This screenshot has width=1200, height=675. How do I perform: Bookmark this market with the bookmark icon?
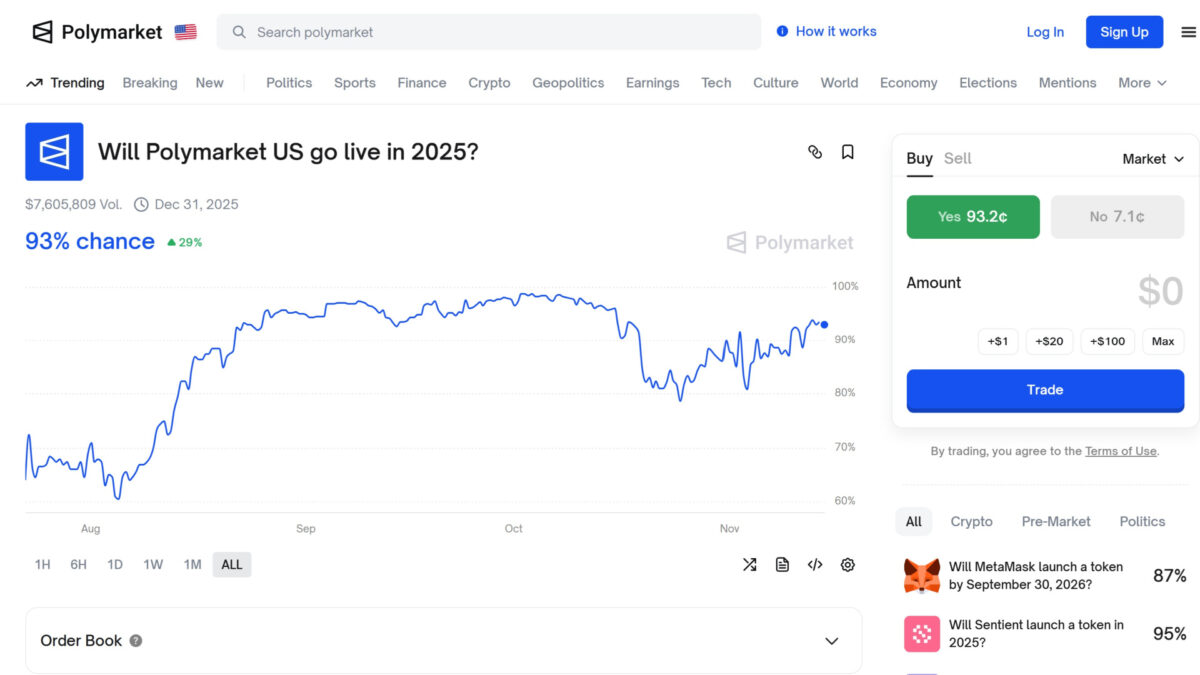click(x=848, y=152)
